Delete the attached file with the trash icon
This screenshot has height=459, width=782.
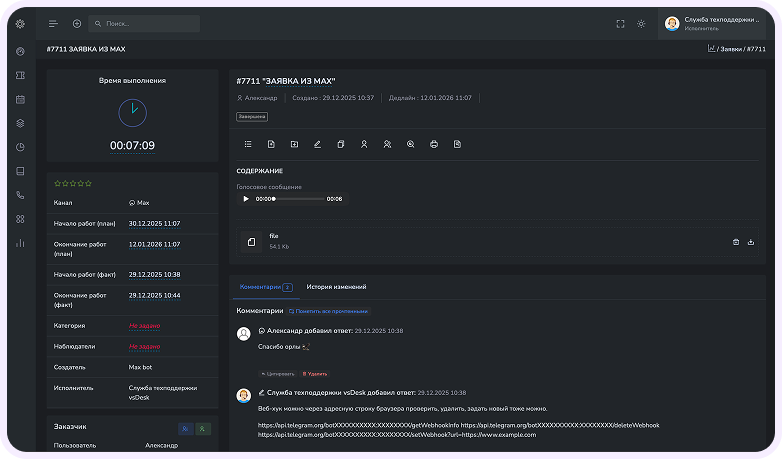pos(736,242)
